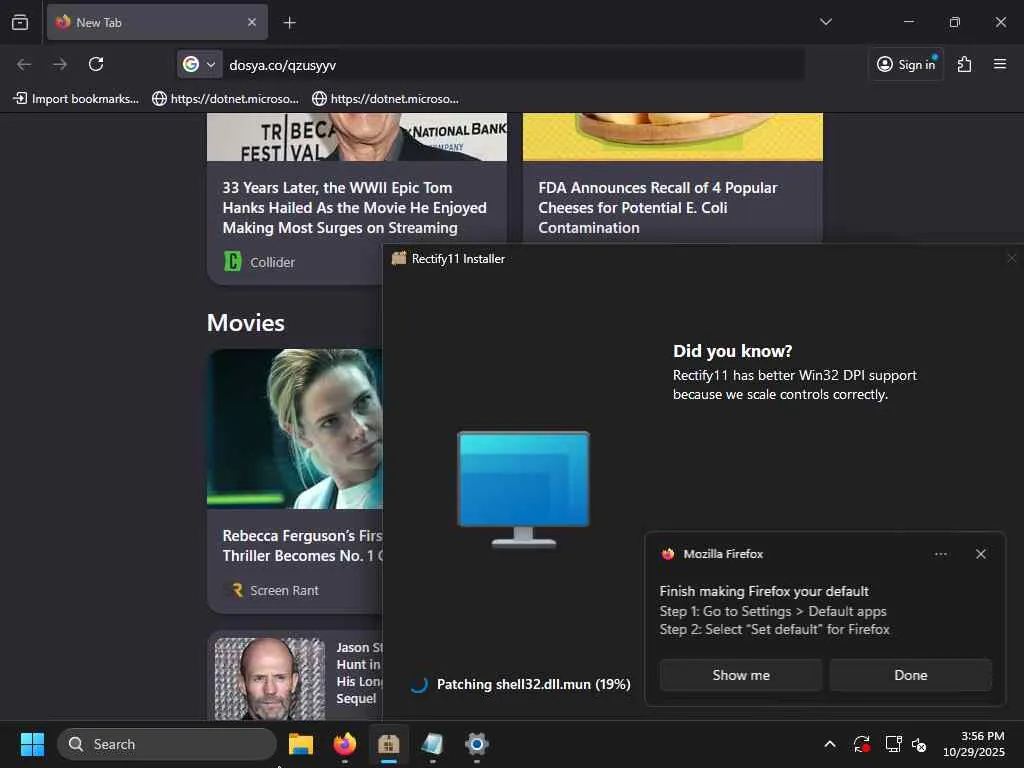
Task: Click the spinning progress indicator in the installer
Action: point(419,684)
